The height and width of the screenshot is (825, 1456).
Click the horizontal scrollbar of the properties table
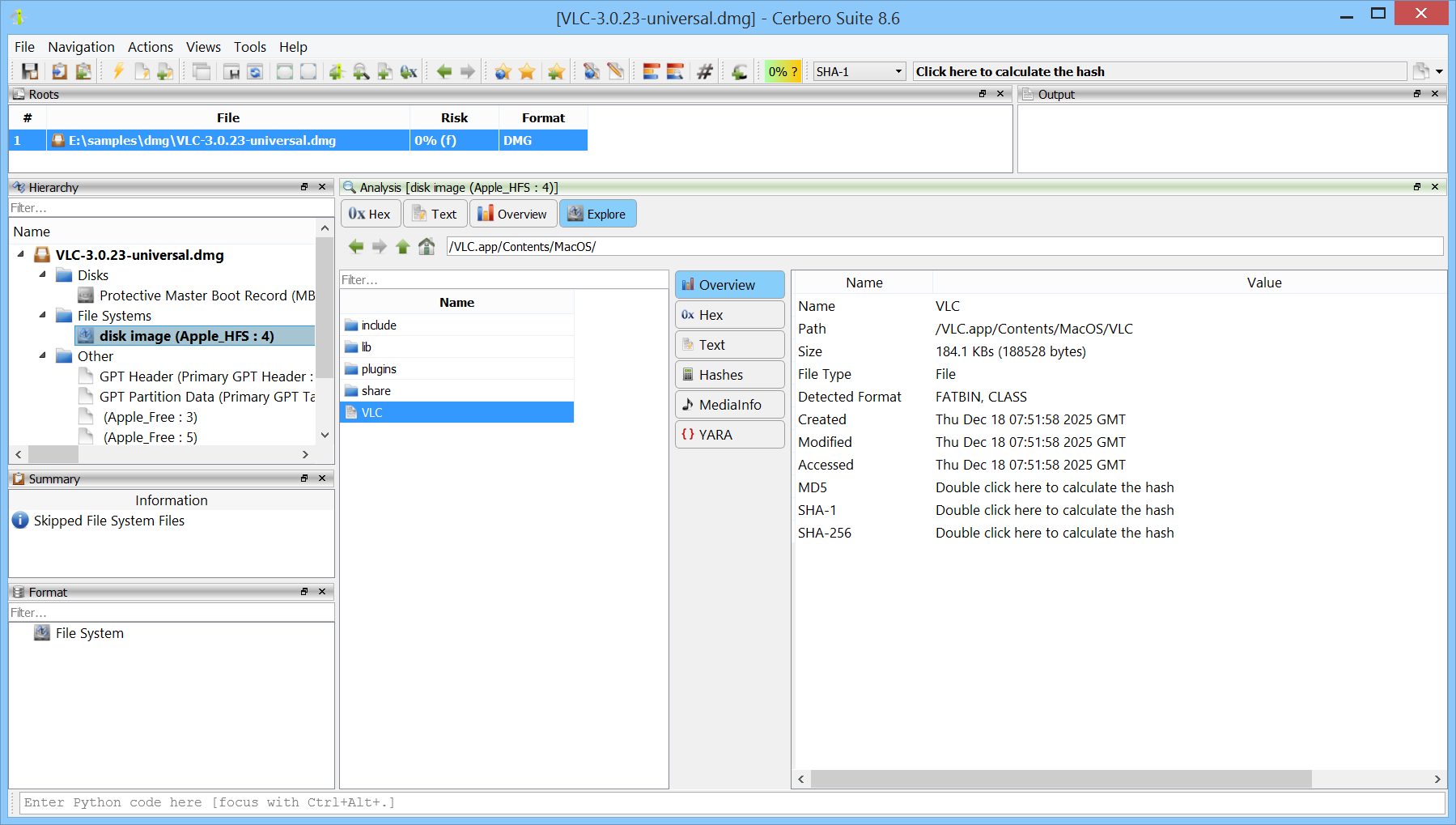pyautogui.click(x=1060, y=779)
